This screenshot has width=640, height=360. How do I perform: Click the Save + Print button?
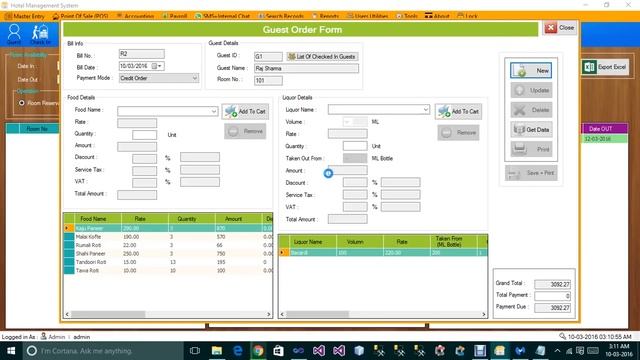point(531,173)
